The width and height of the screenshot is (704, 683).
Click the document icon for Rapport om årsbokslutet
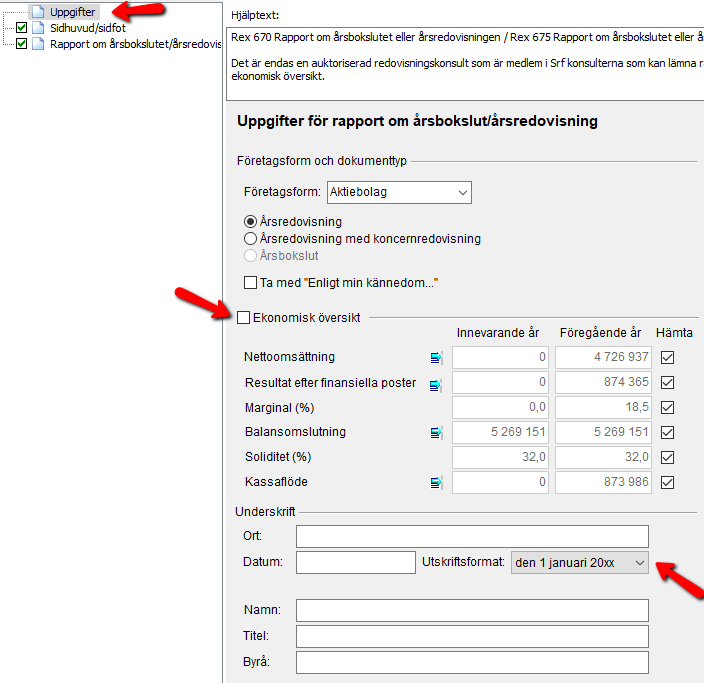[38, 44]
